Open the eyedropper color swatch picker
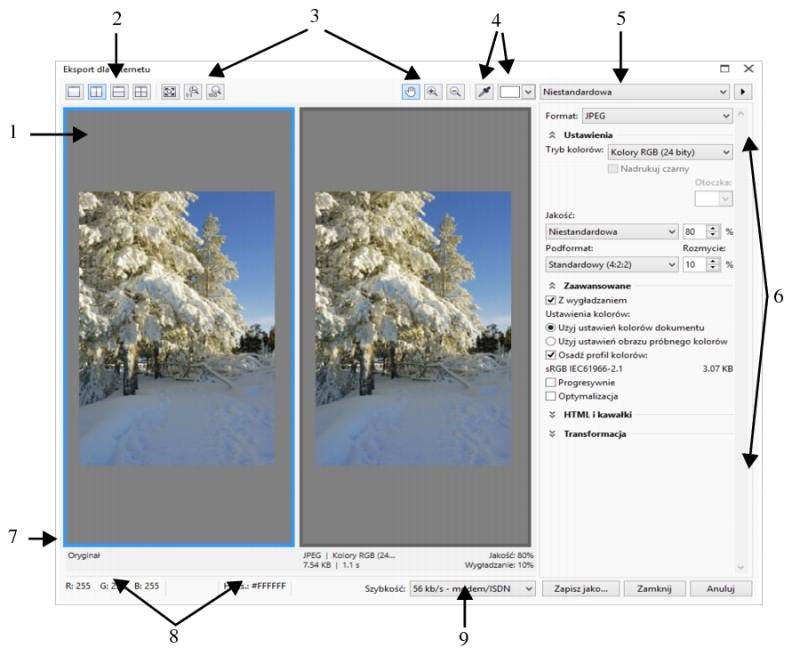Image resolution: width=800 pixels, height=664 pixels. tap(517, 91)
